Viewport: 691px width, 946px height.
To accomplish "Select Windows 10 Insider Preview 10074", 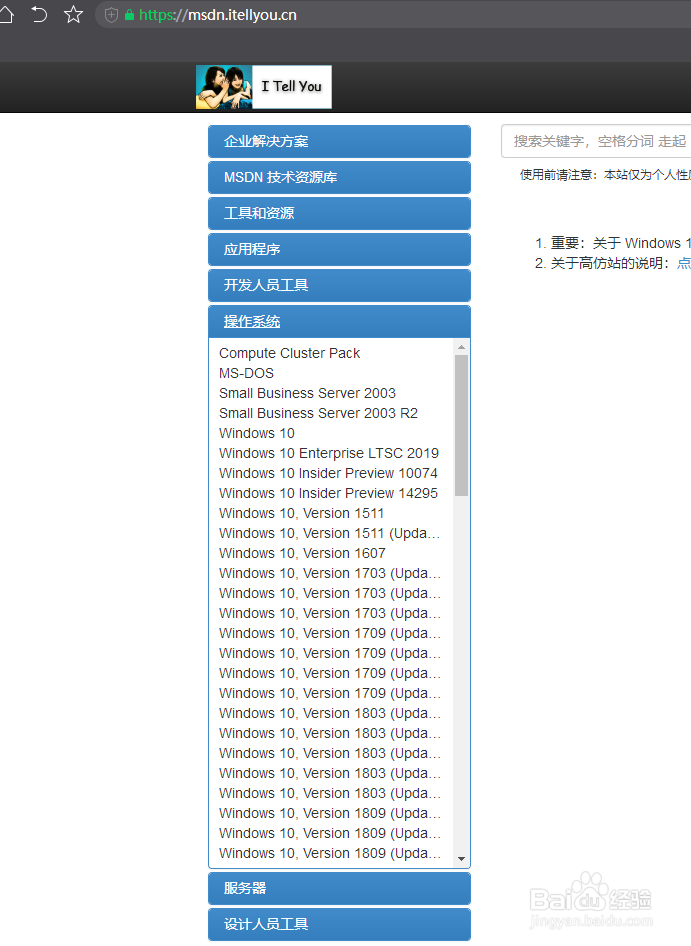I will [328, 473].
